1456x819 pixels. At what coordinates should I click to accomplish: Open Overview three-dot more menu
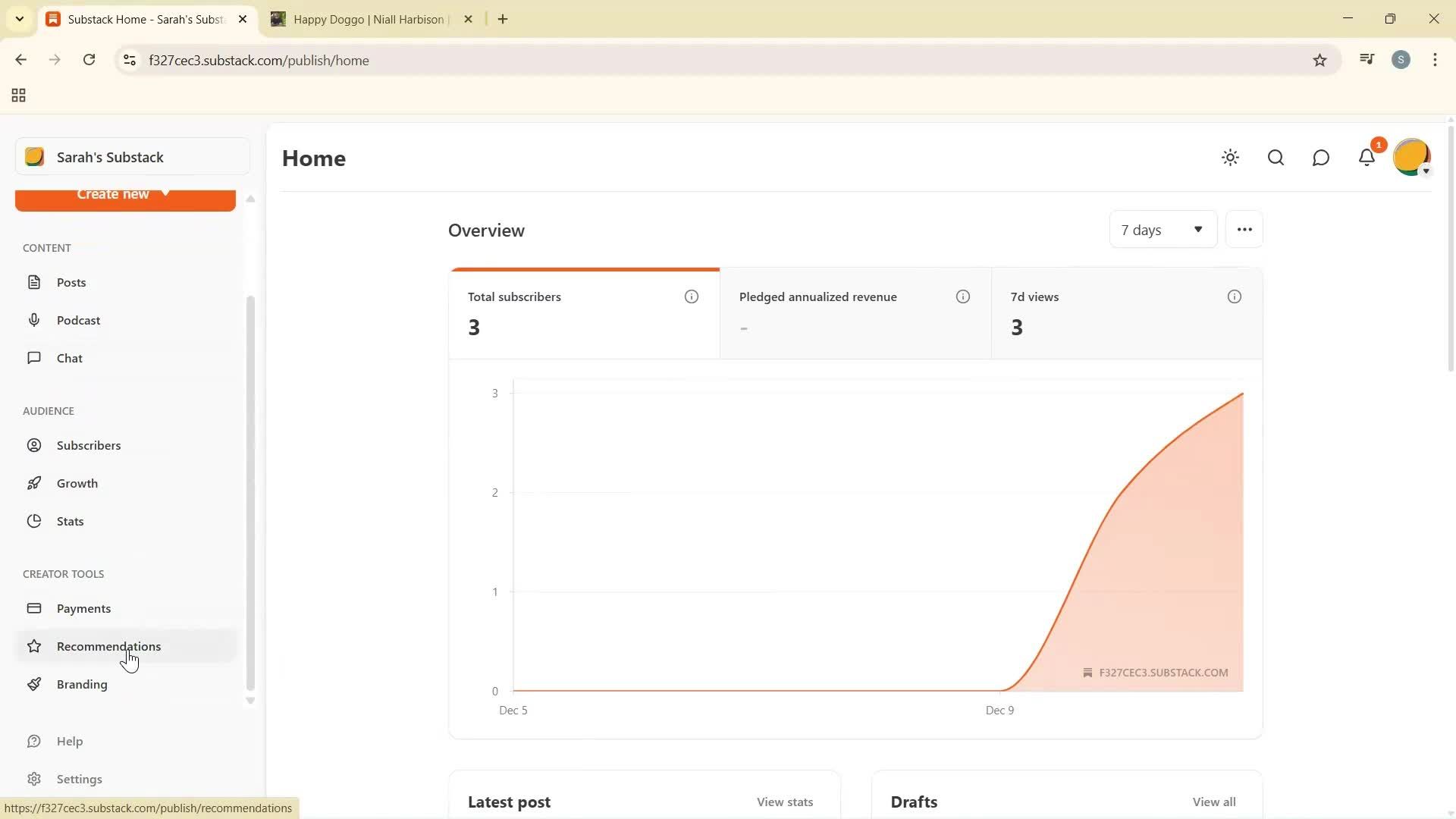pos(1244,230)
